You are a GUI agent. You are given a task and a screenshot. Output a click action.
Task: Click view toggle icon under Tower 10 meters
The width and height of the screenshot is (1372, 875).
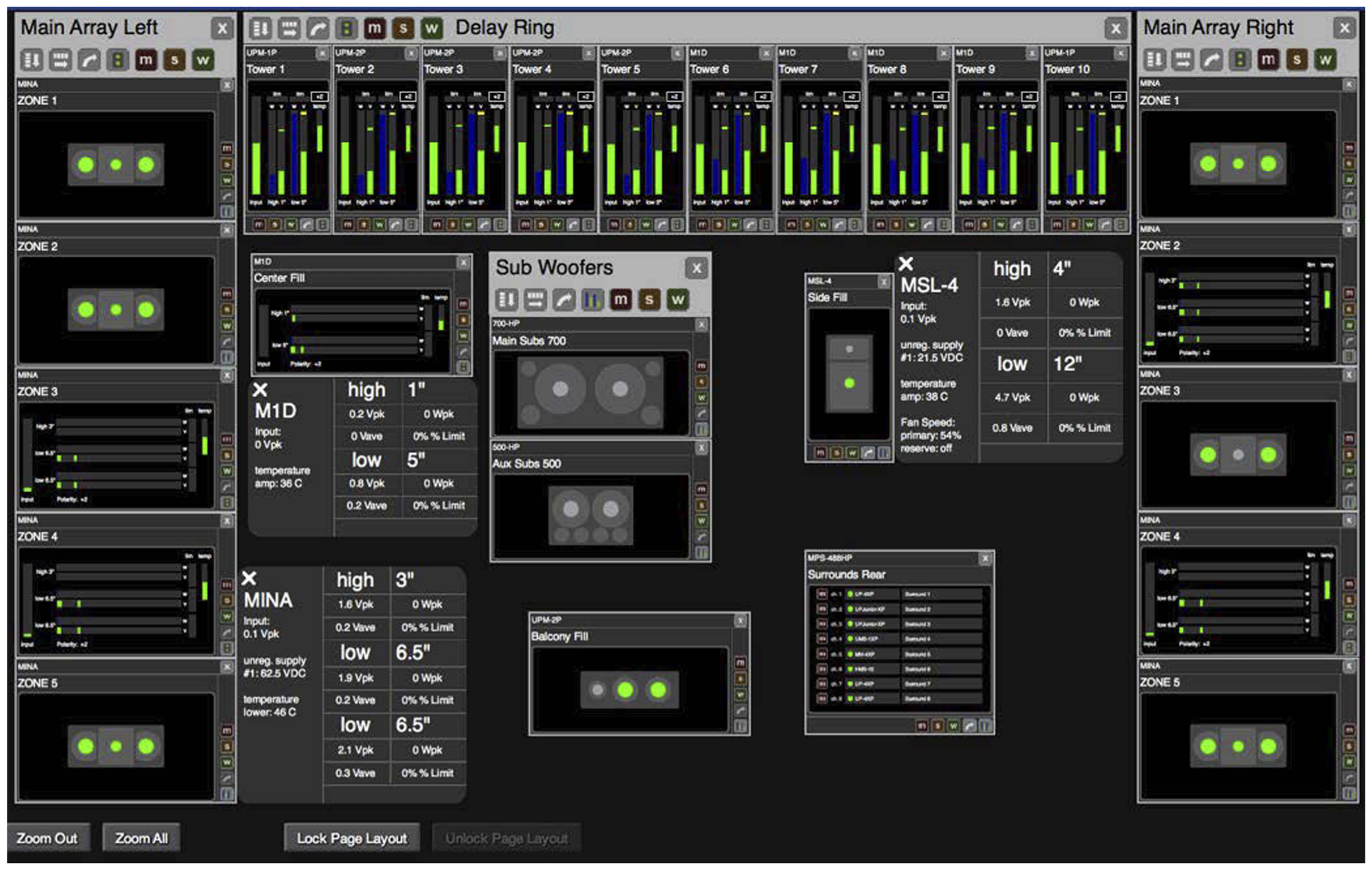pos(1120,225)
